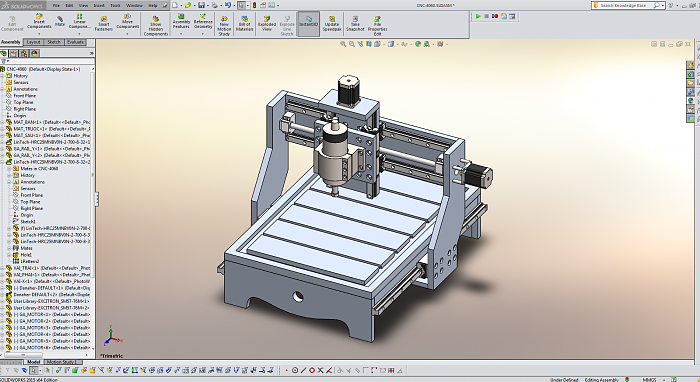
Task: Stop the macro
Action: [487, 16]
